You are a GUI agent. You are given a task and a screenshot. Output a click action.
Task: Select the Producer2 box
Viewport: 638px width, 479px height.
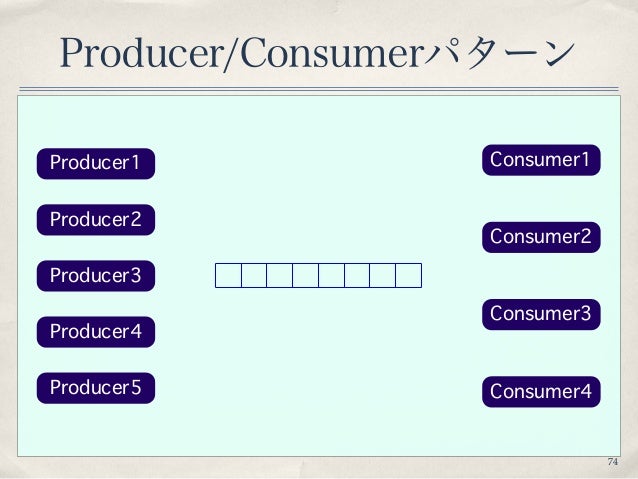click(x=96, y=220)
